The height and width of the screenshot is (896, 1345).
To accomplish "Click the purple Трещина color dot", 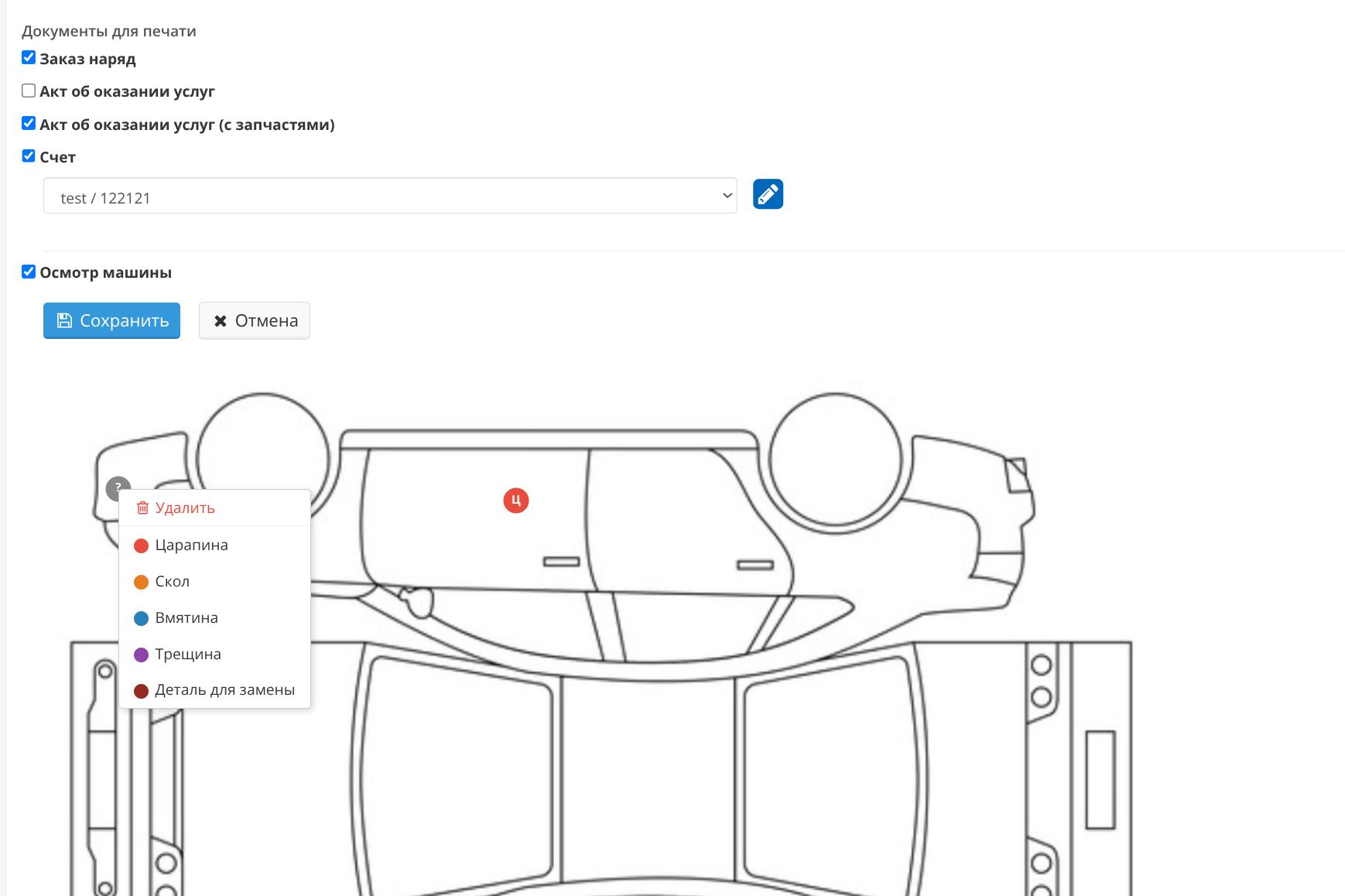I will point(141,655).
